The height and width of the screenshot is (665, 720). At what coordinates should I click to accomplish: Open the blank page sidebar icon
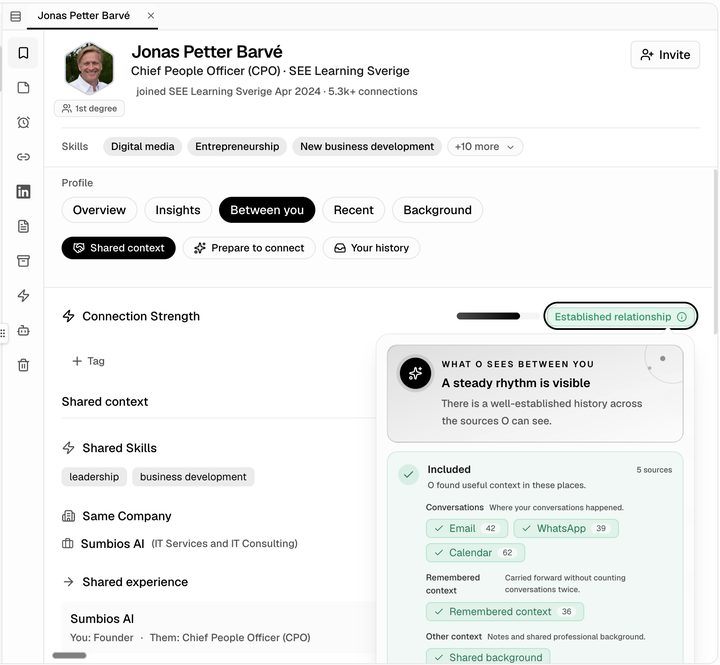tap(23, 88)
